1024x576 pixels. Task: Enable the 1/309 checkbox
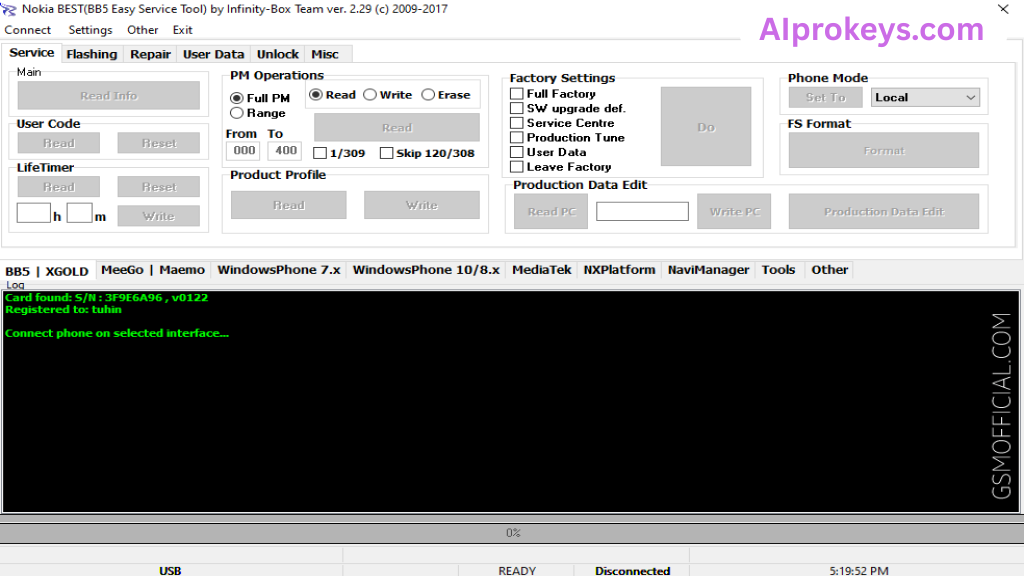tap(339, 153)
